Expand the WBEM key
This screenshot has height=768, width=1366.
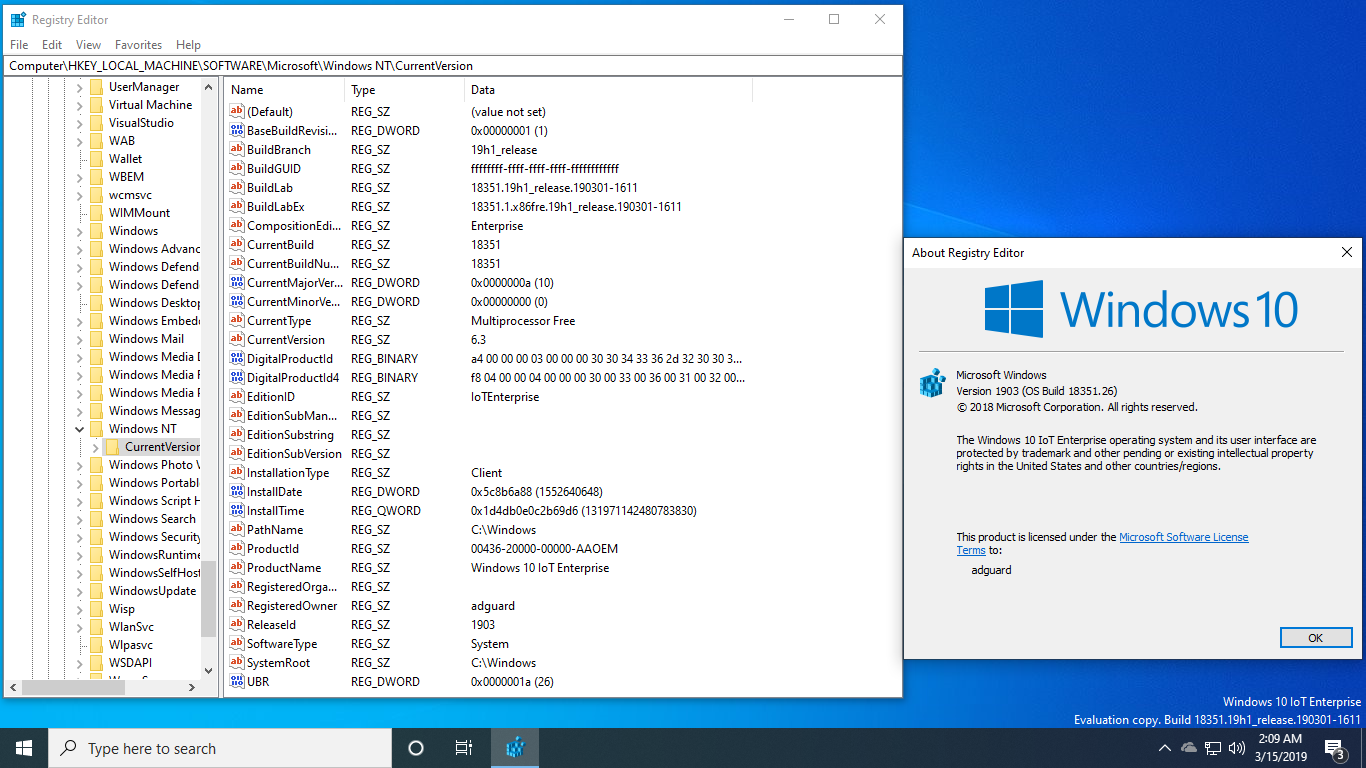[x=80, y=177]
